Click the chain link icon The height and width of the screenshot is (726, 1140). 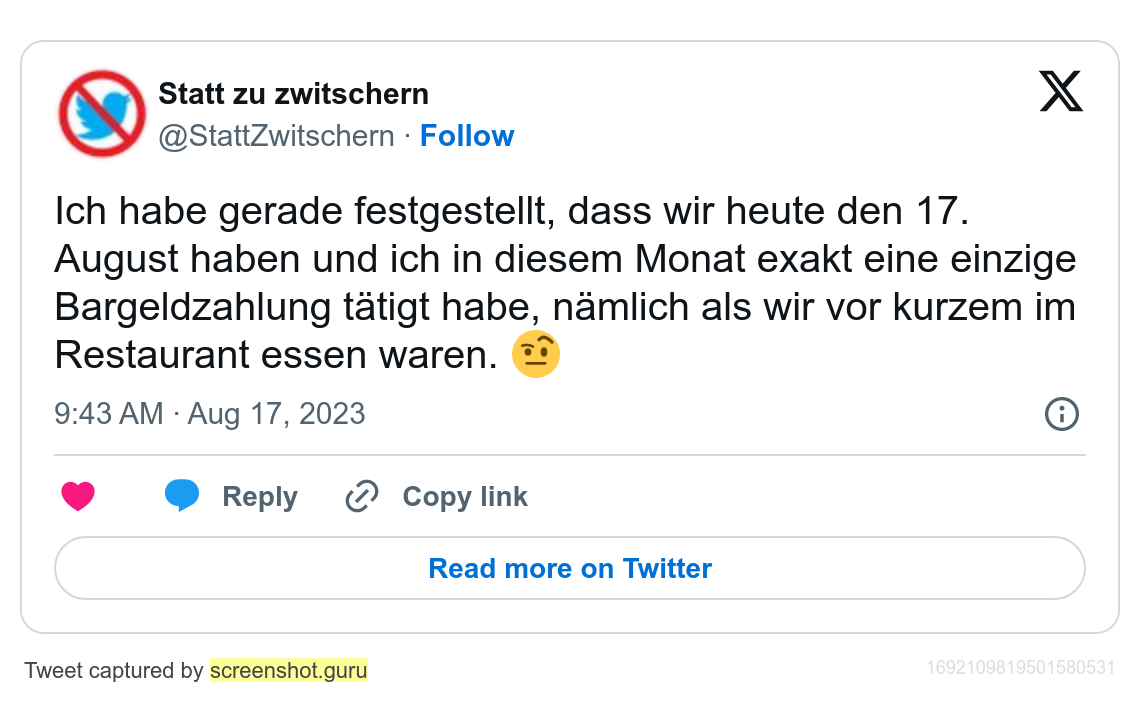(x=361, y=497)
